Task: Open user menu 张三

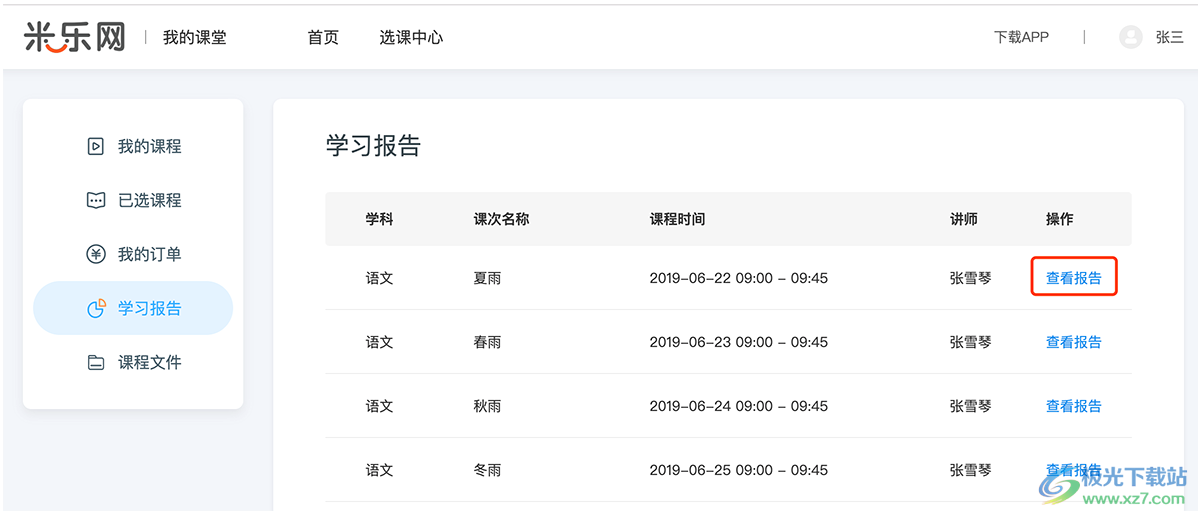Action: (1169, 37)
